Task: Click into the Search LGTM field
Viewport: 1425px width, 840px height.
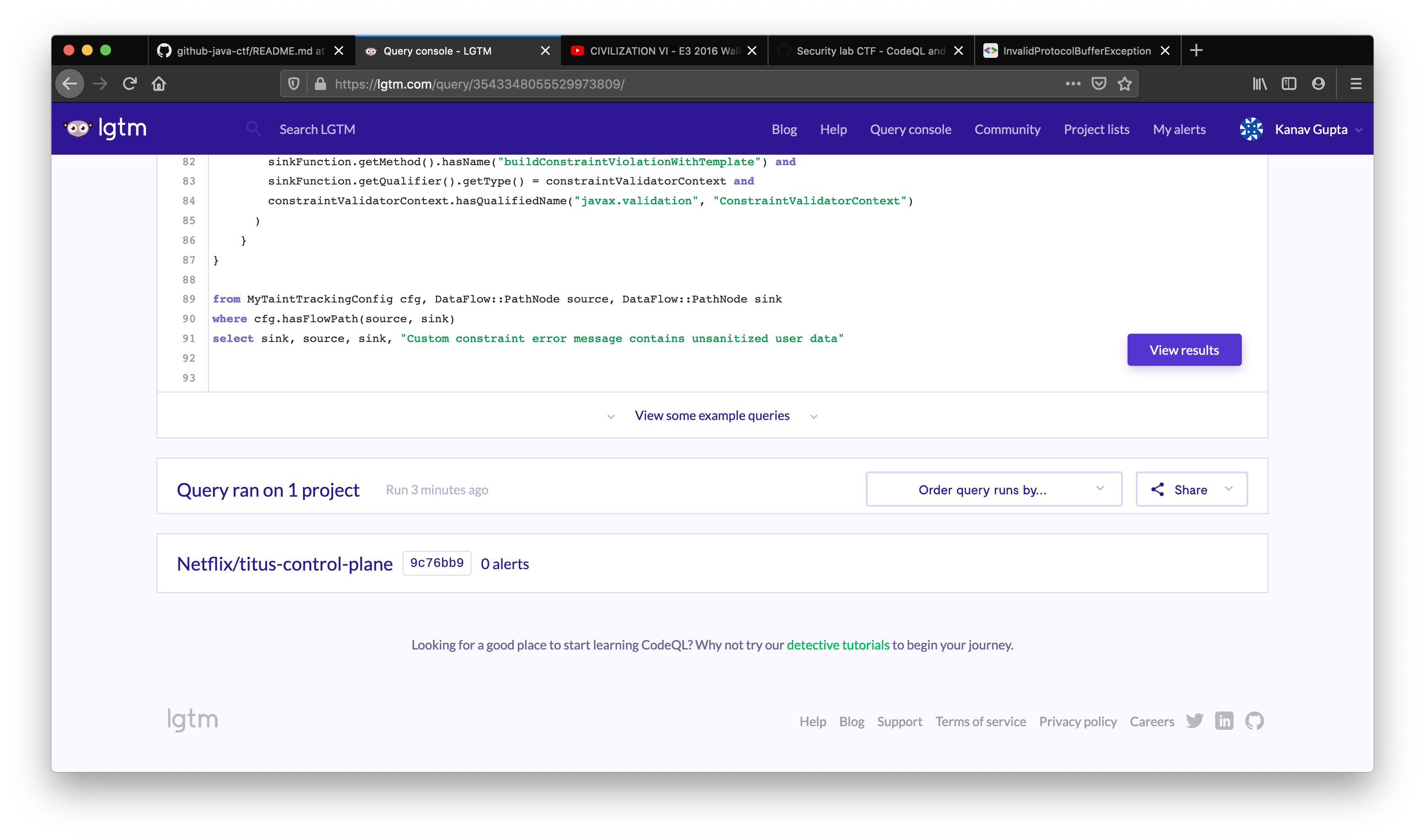Action: 317,129
